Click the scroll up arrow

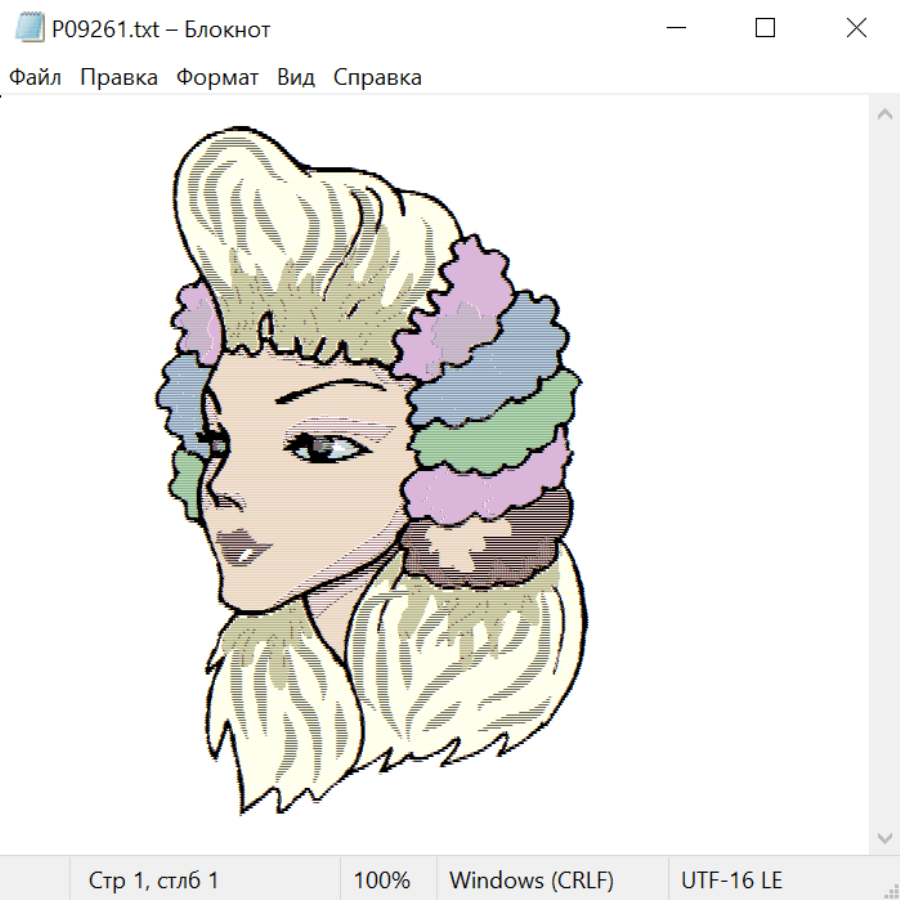pyautogui.click(x=884, y=115)
